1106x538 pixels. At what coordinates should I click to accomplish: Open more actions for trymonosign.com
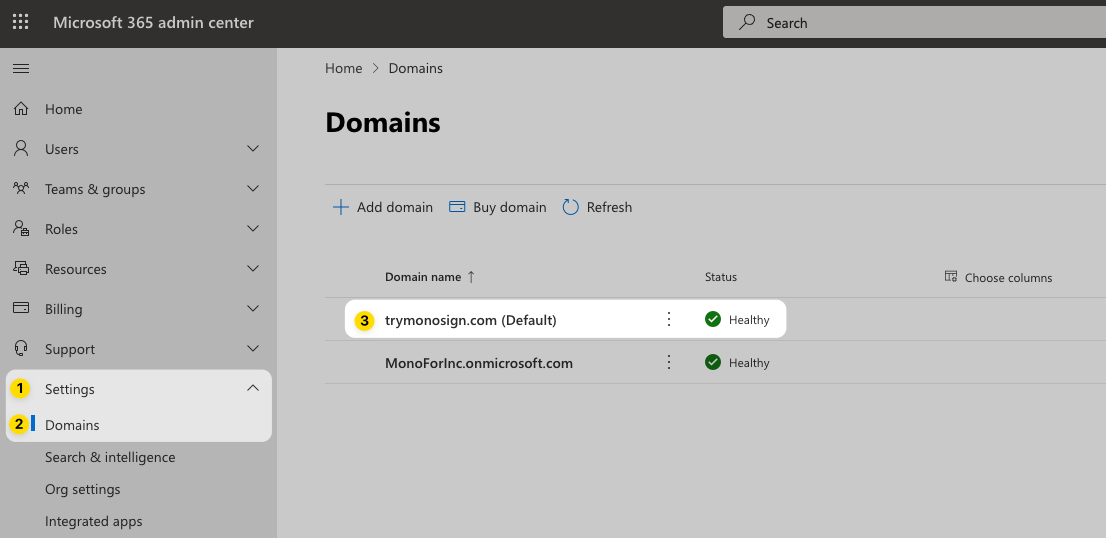[669, 319]
